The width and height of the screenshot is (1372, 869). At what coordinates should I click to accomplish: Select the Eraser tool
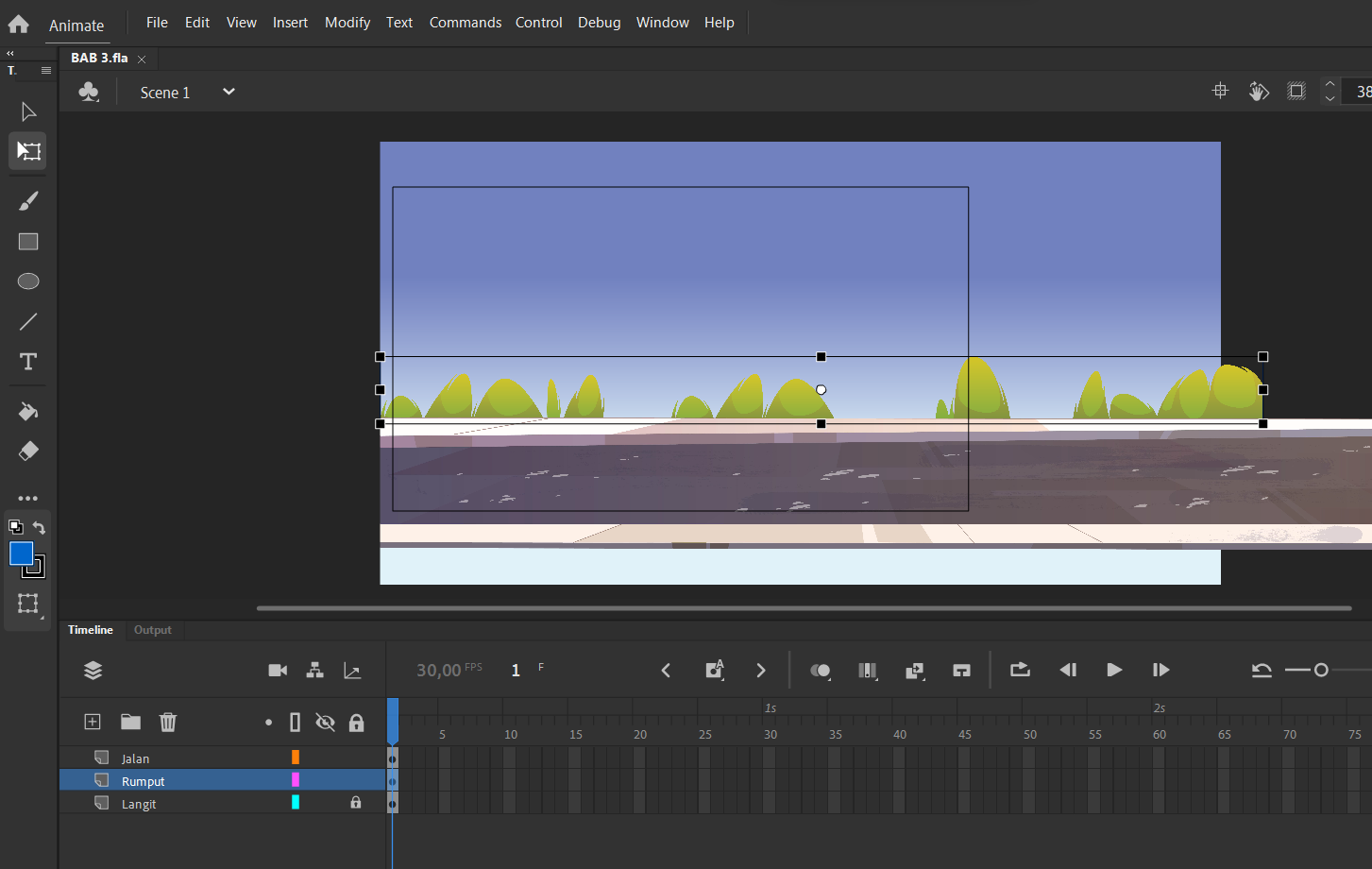pos(28,452)
